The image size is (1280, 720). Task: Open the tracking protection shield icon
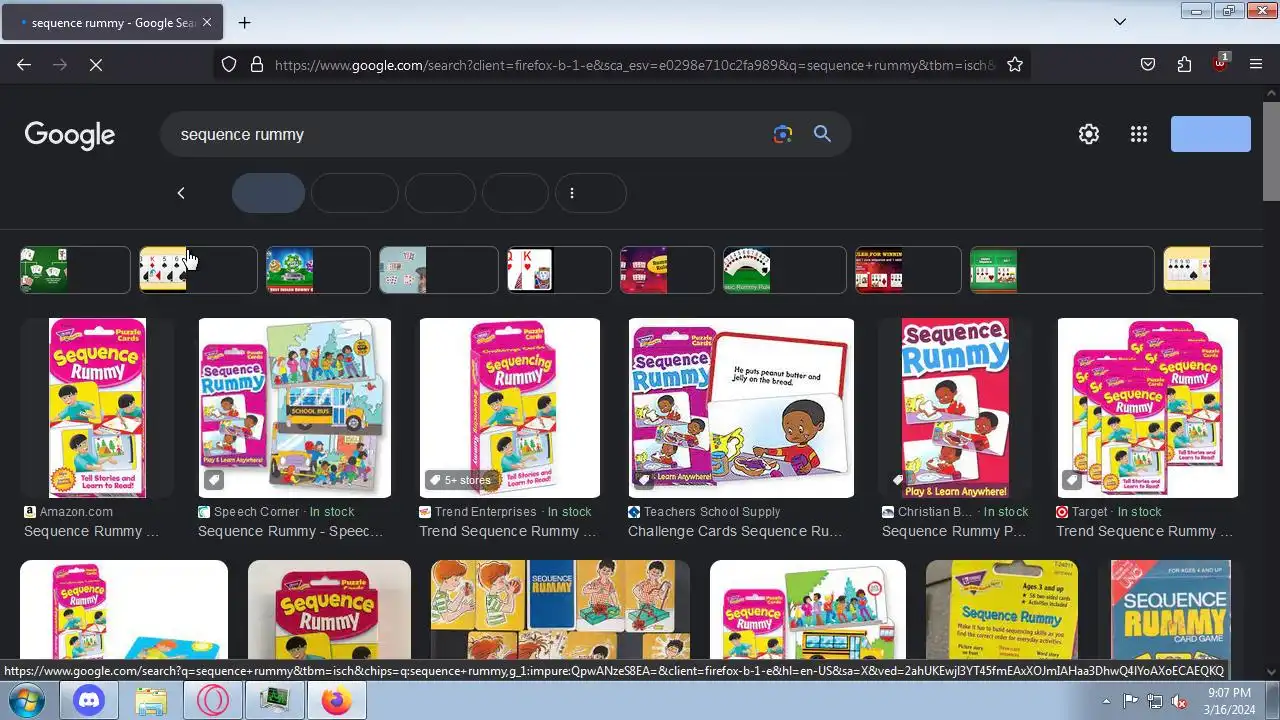tap(229, 64)
